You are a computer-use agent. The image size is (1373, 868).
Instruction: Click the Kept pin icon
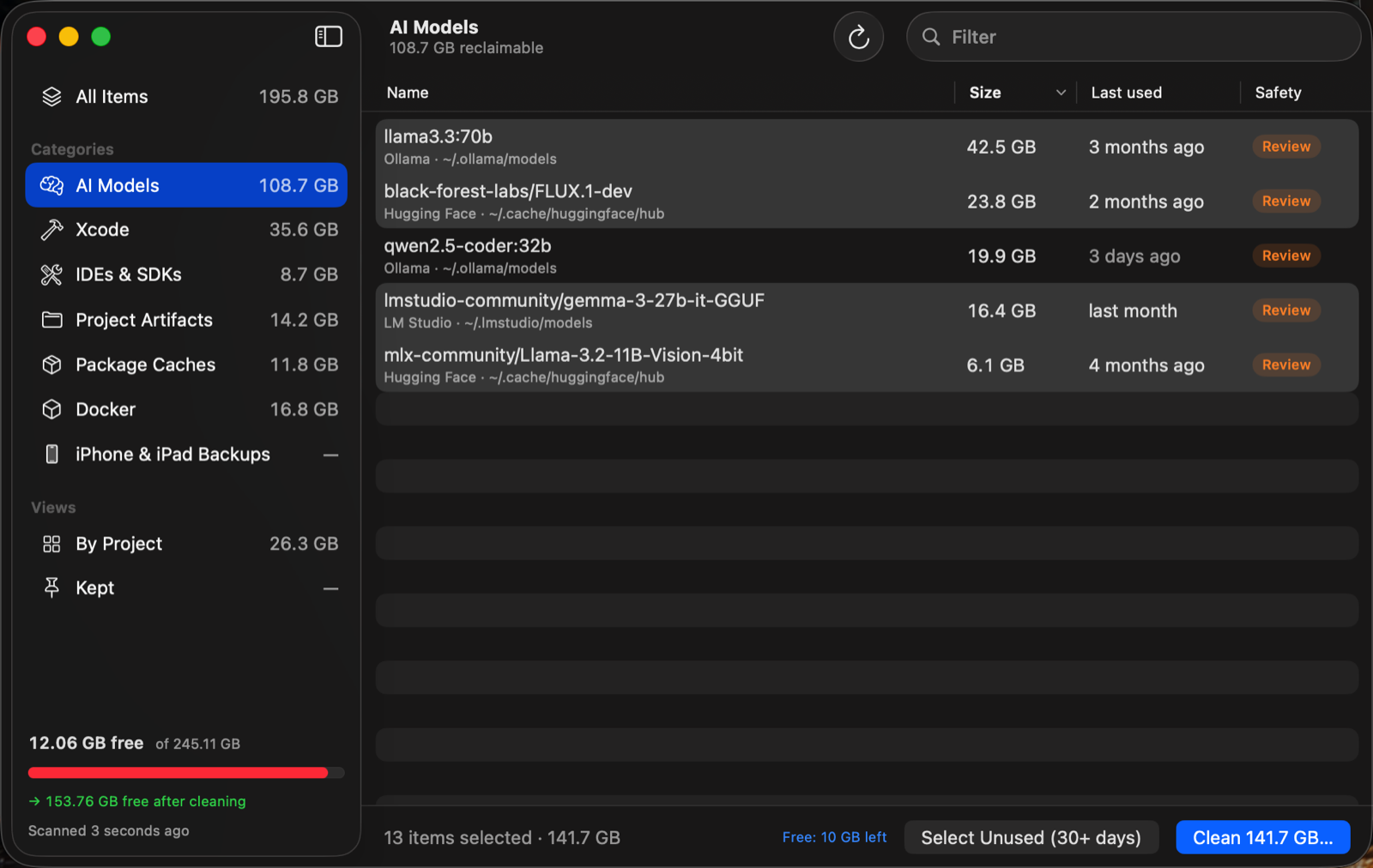tap(52, 588)
